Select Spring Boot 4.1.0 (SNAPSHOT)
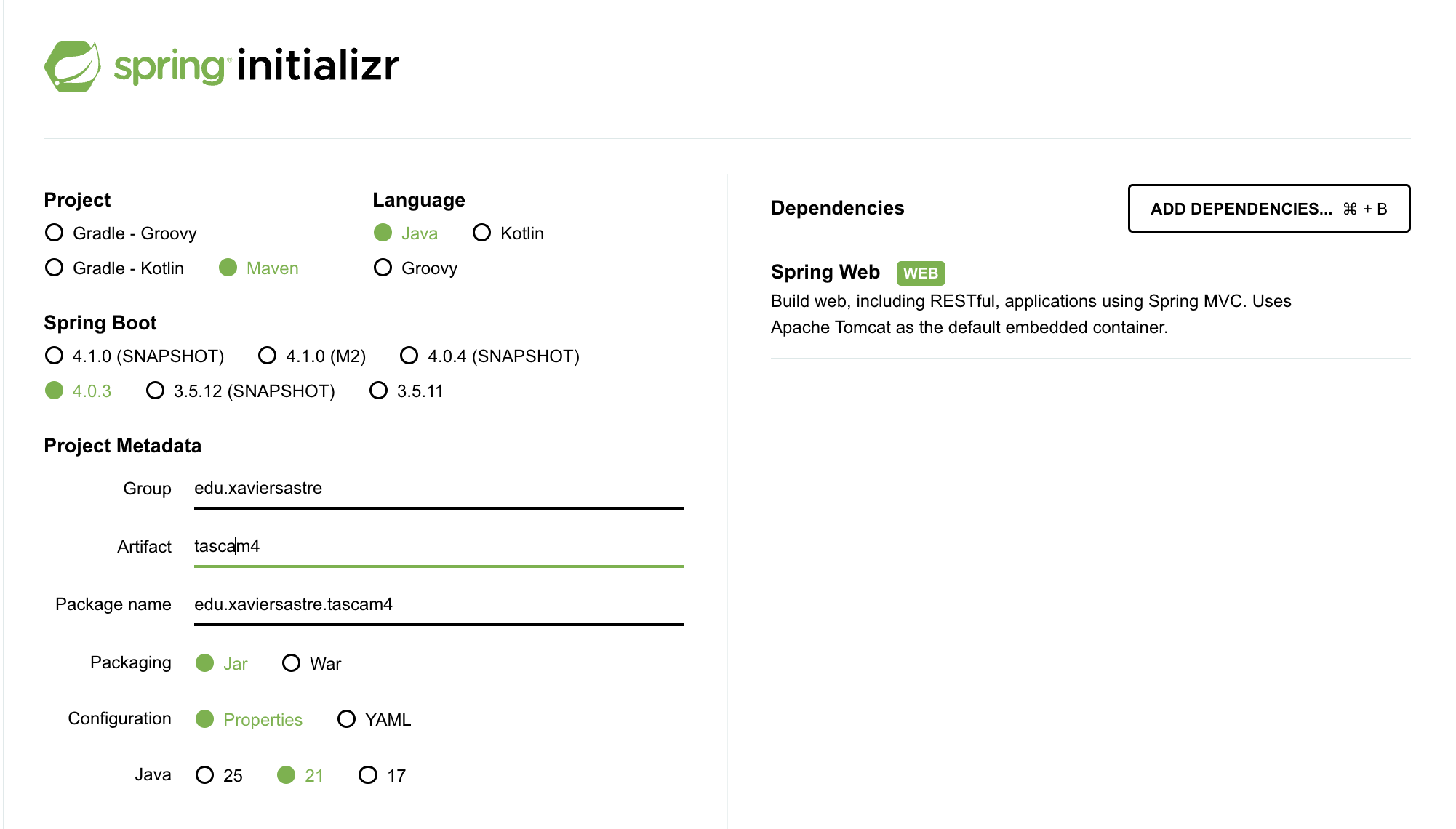This screenshot has height=829, width=1456. tap(55, 356)
